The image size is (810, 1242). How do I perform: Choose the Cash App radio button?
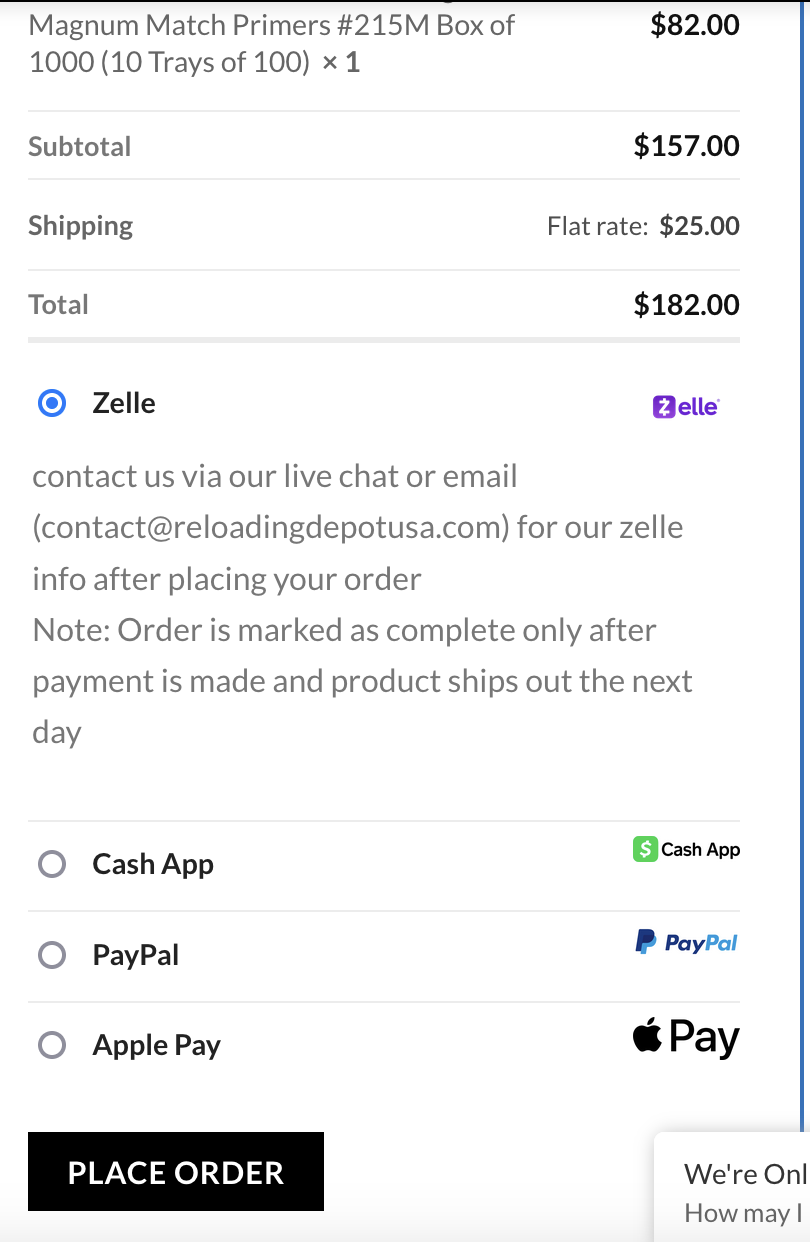tap(52, 864)
